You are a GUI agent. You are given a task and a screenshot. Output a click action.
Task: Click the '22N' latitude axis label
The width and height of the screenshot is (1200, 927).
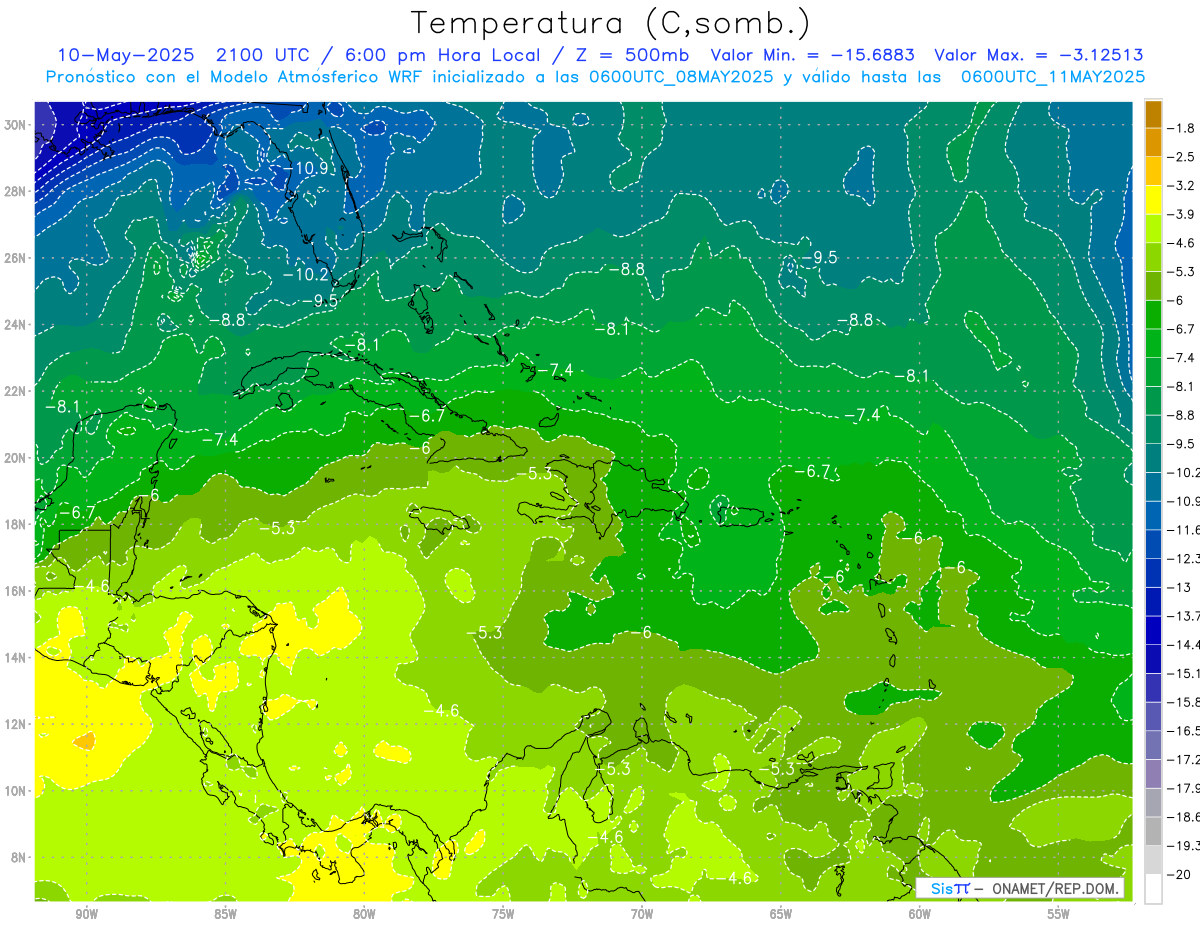15,391
